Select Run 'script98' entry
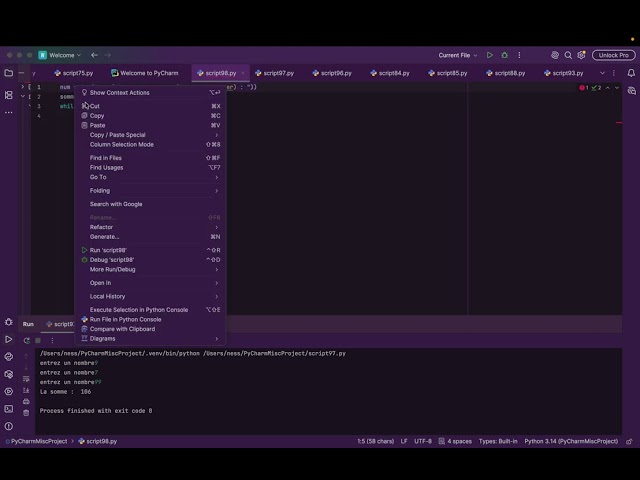The image size is (640, 480). pyautogui.click(x=151, y=250)
